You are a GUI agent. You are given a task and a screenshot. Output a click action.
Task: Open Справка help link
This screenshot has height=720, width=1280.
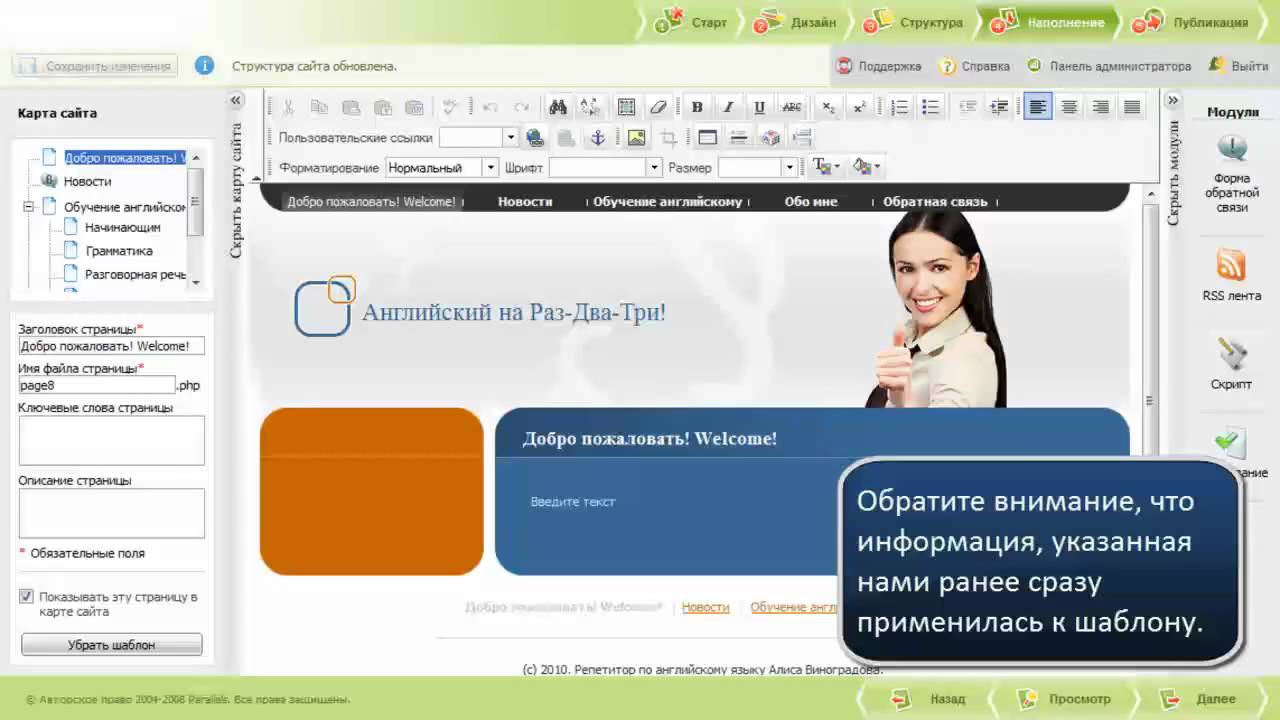(x=974, y=66)
